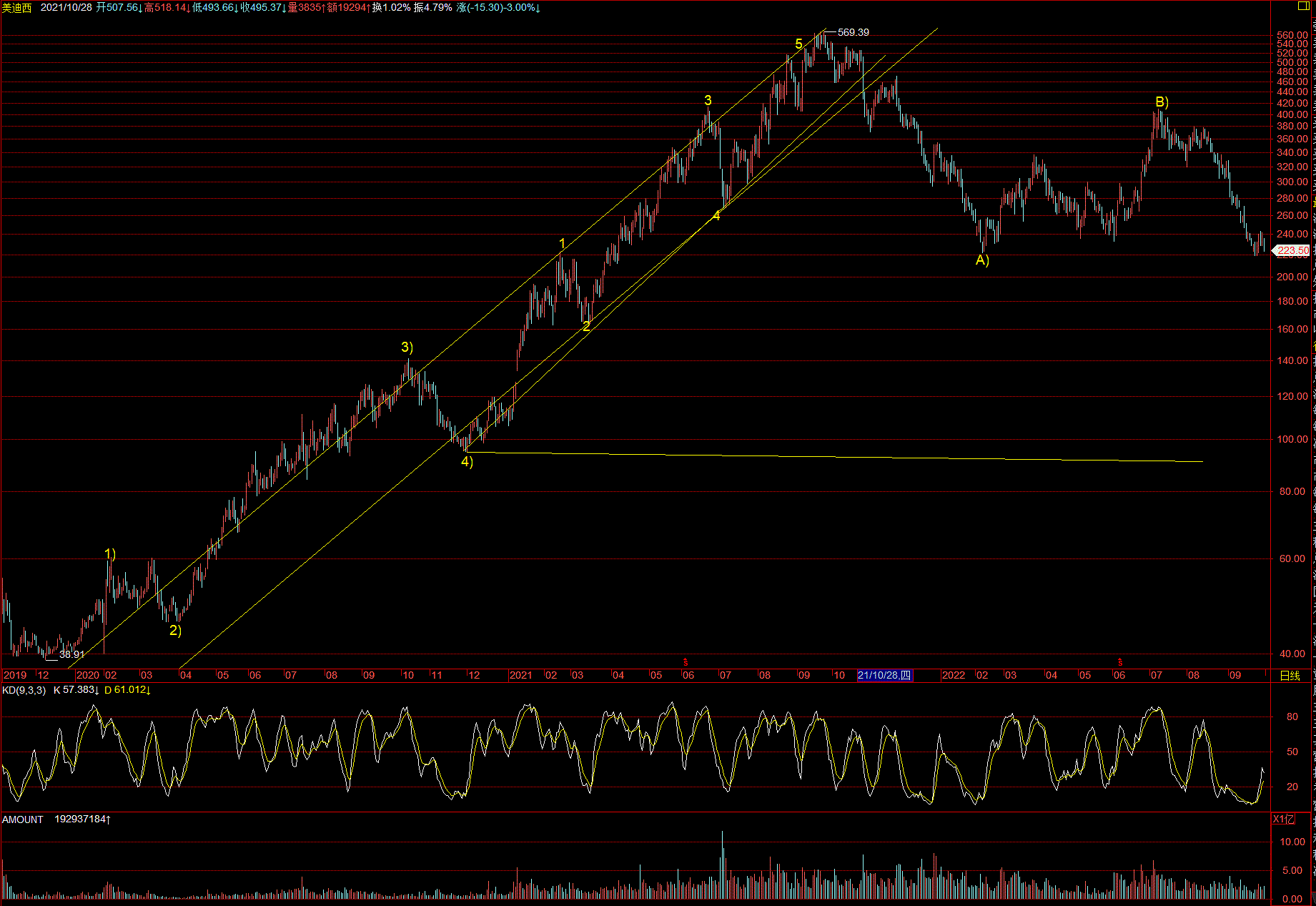Click the close price 收495.37
The width and height of the screenshot is (1316, 906).
[262, 7]
